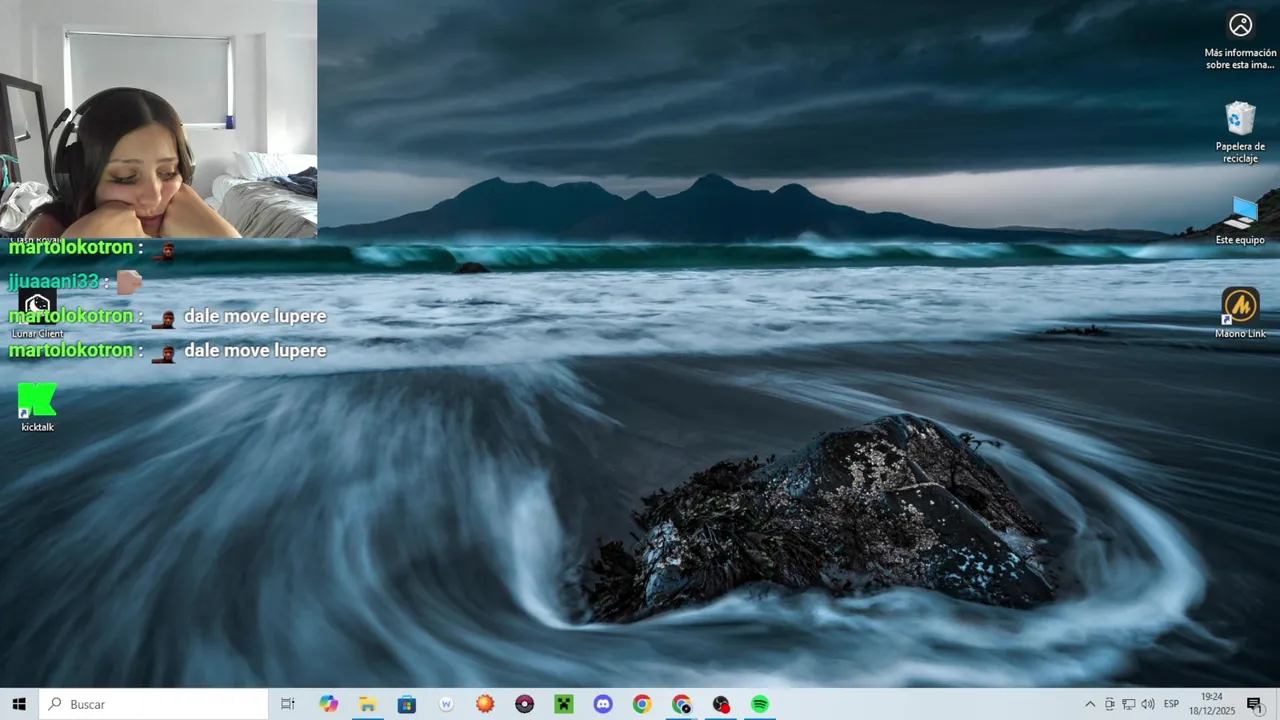1280x720 pixels.
Task: Open the orange sun-shaped taskbar app
Action: 485,704
